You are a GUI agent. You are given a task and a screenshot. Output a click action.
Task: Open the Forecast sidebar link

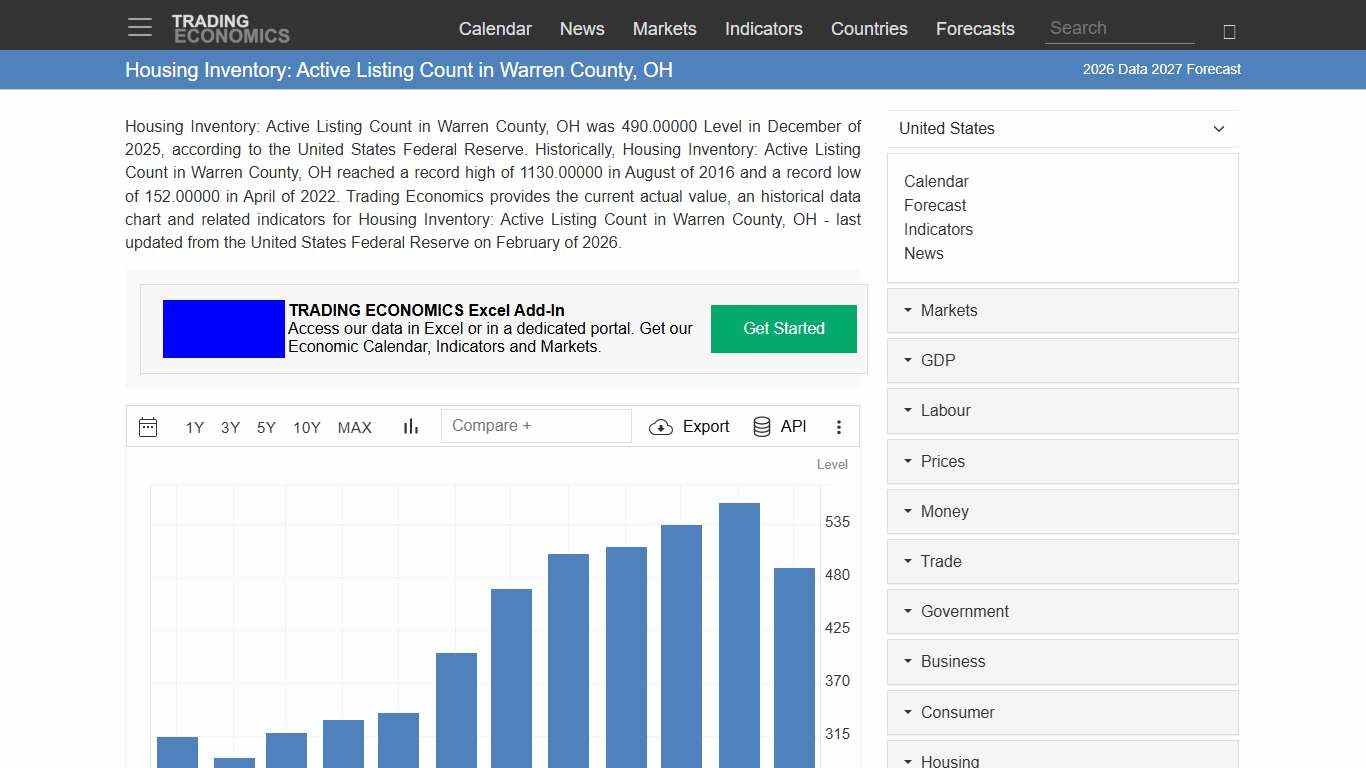[x=934, y=205]
